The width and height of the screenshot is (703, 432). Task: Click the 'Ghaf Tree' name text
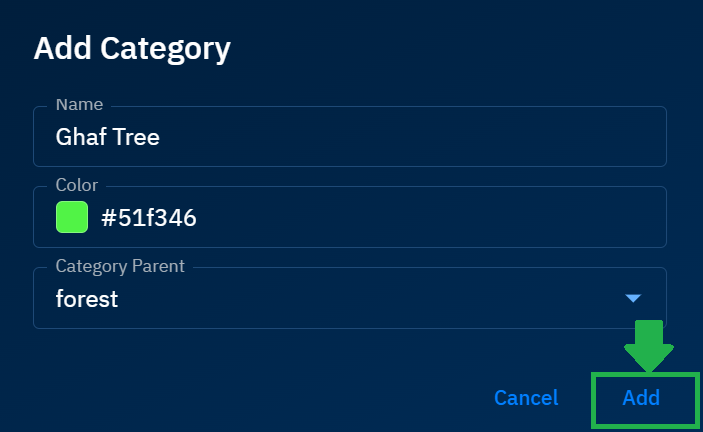pos(107,137)
